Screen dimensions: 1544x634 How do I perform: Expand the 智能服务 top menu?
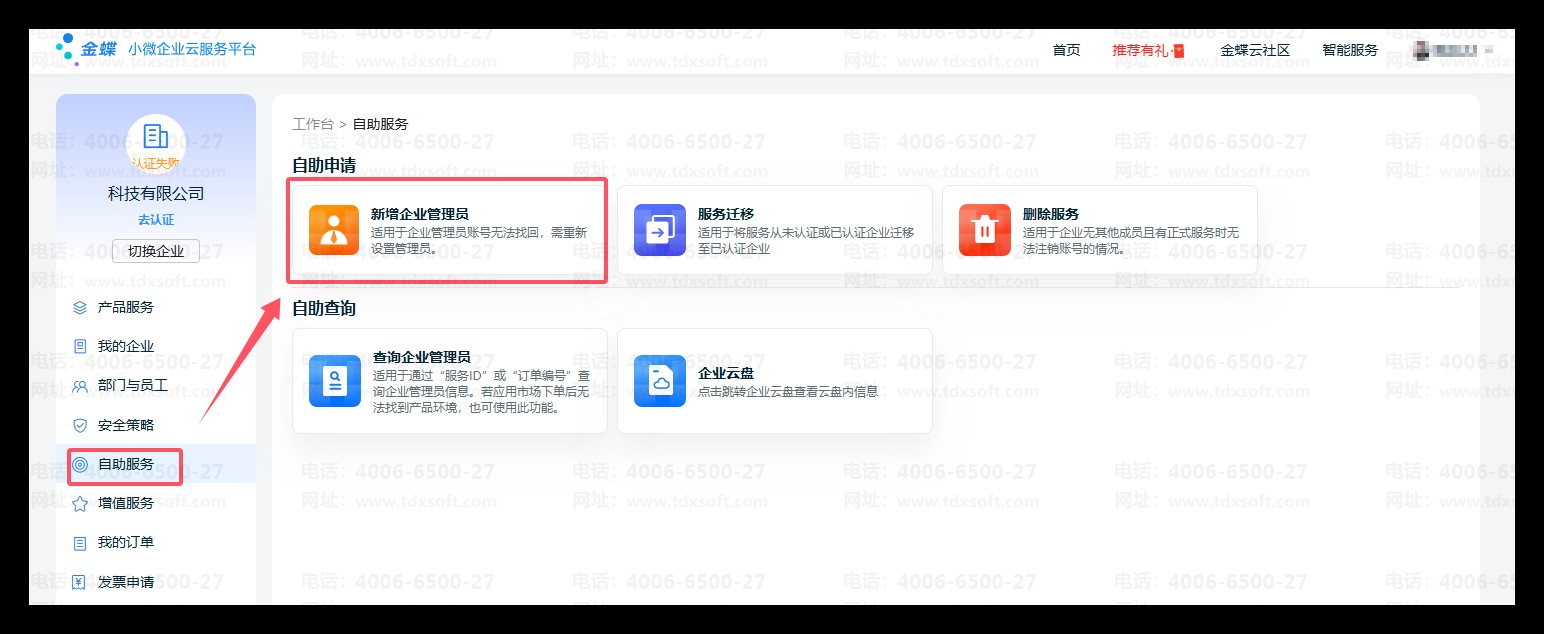click(x=1349, y=50)
